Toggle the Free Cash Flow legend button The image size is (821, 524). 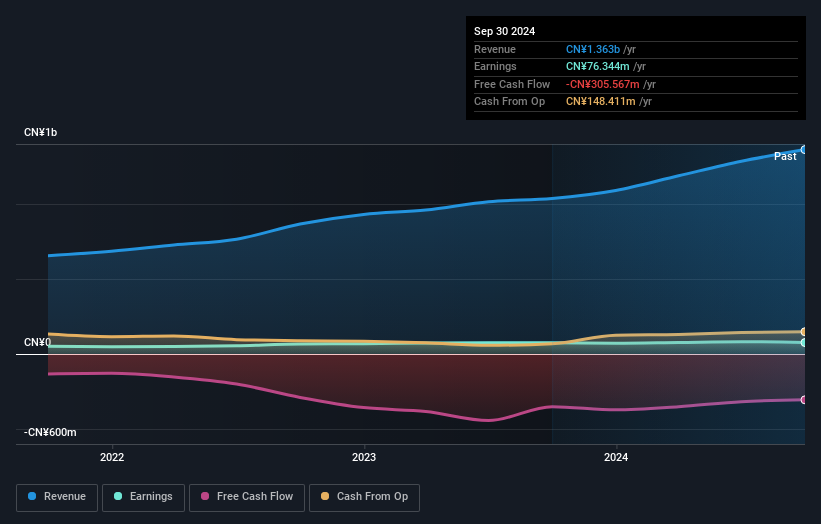coord(247,497)
